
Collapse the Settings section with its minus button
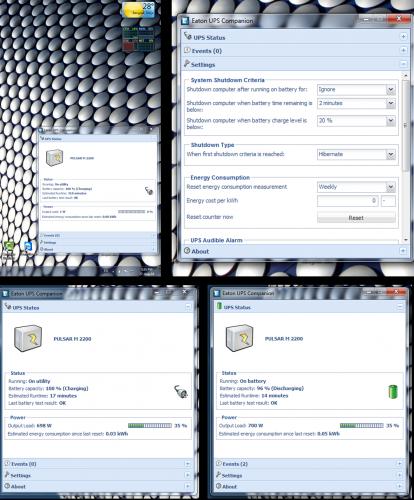(x=403, y=64)
